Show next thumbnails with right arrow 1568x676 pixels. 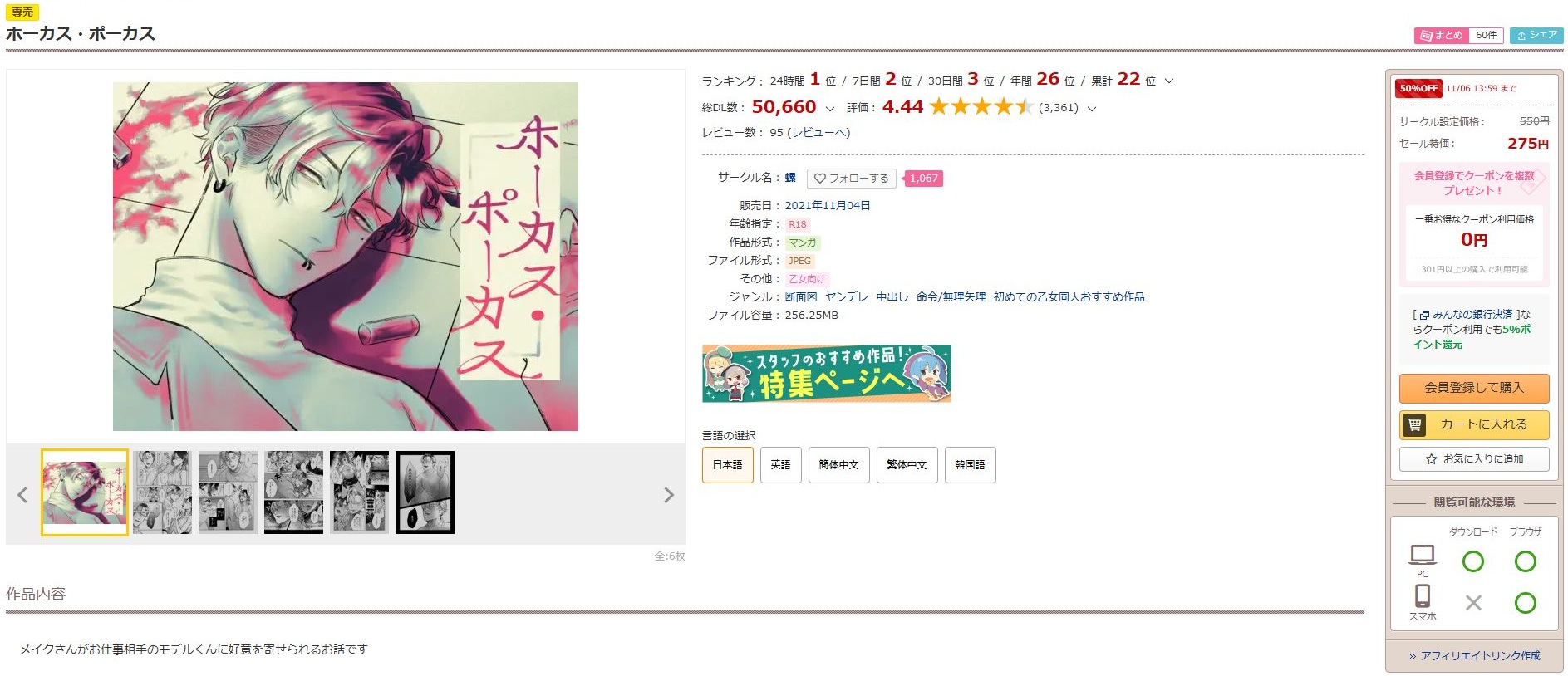point(669,495)
